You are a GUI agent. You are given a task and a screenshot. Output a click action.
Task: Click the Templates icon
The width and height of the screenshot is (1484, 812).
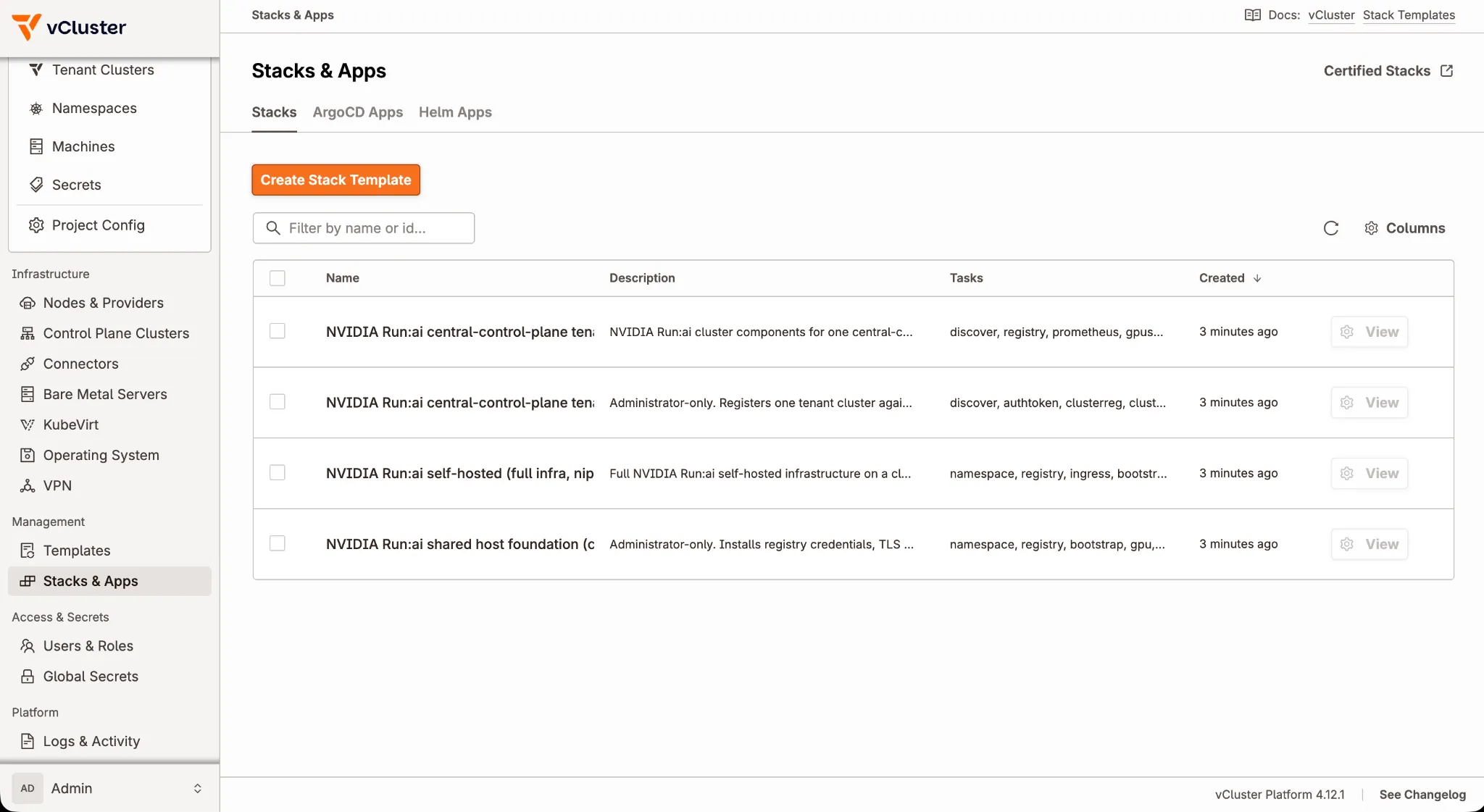(28, 551)
